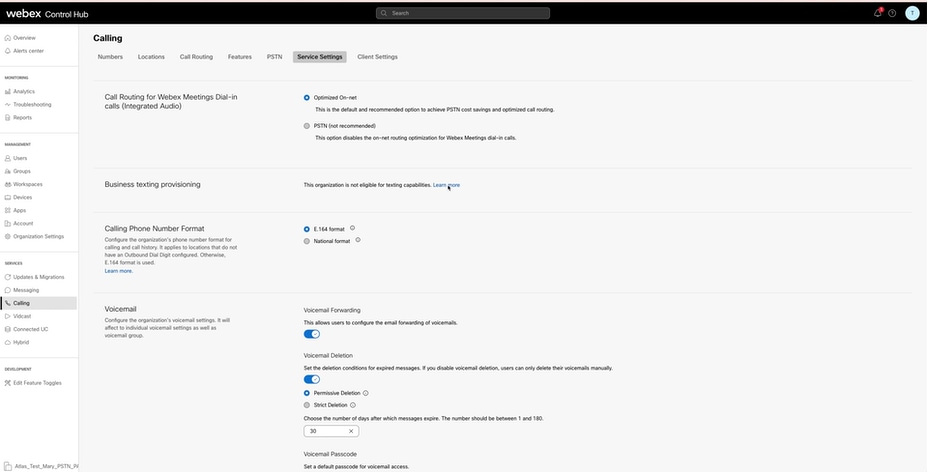Screen dimensions: 928x472
Task: Switch to the Client Settings tab
Action: click(x=378, y=57)
